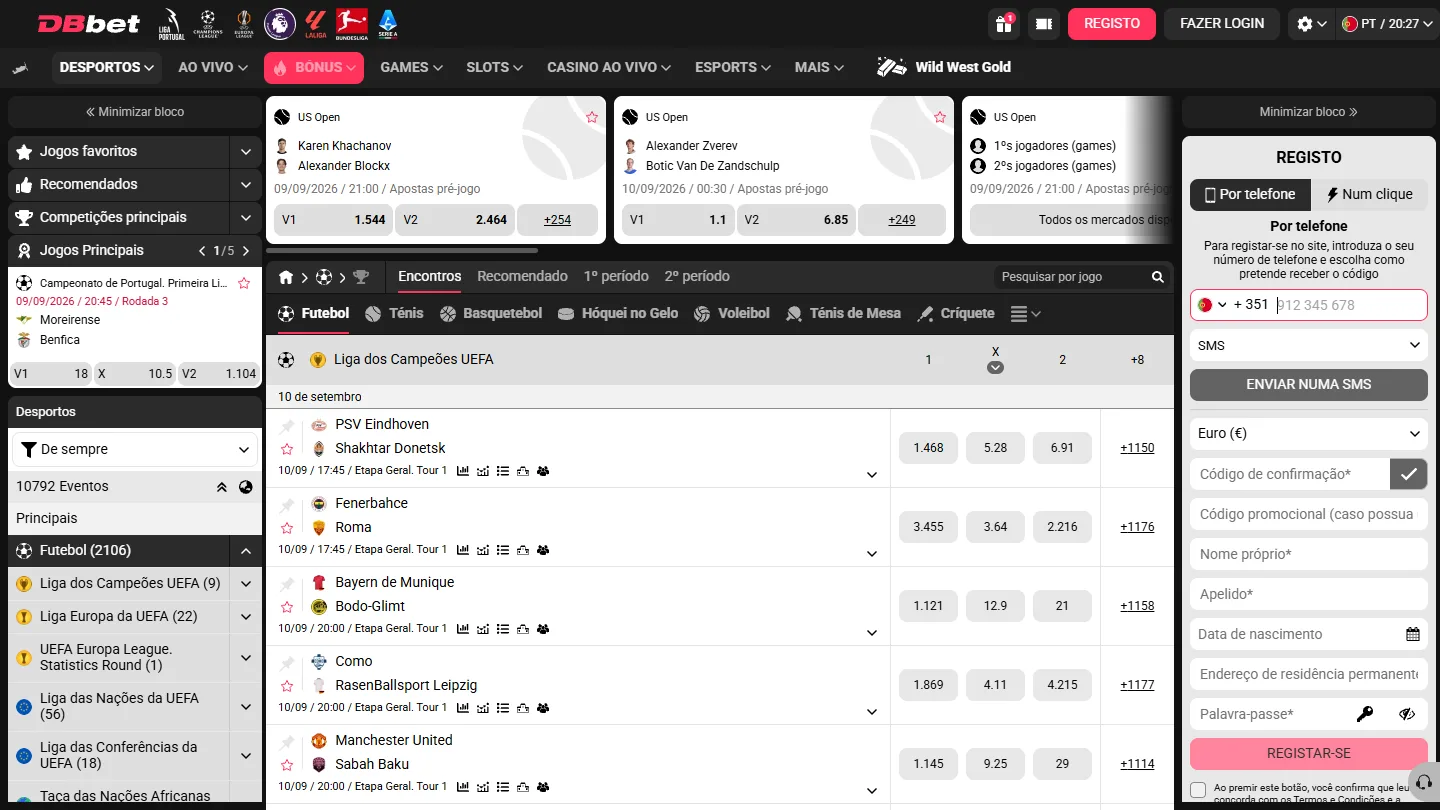The image size is (1440, 810).
Task: Click the globe icon beside 10792 Eventos
Action: pos(246,487)
